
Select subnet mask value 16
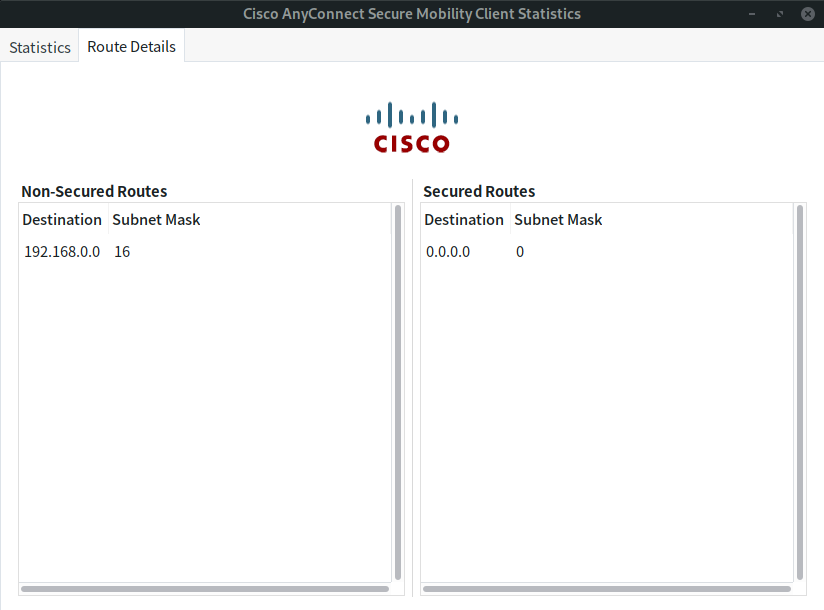pyautogui.click(x=122, y=252)
